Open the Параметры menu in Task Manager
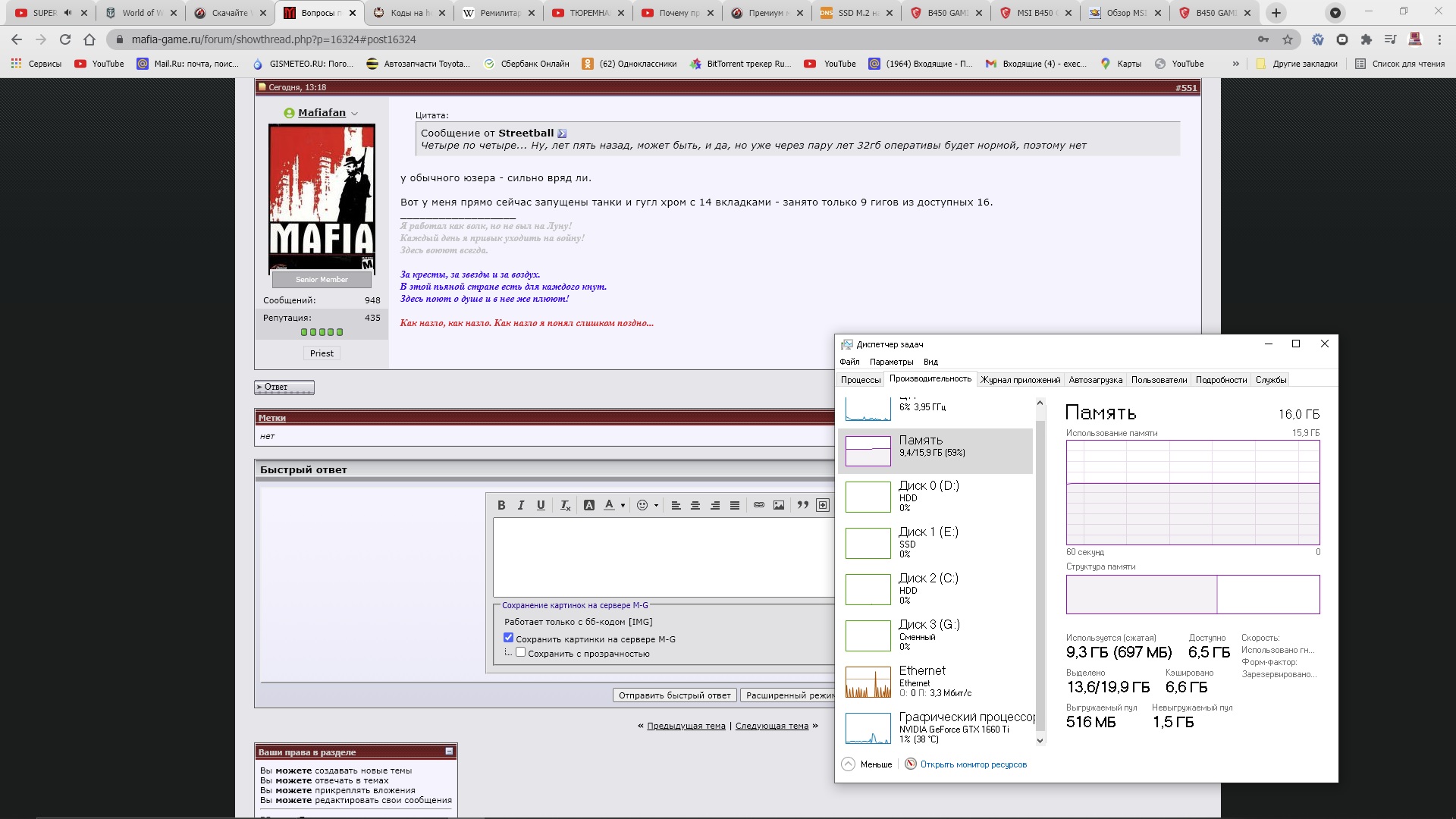1456x819 pixels. click(x=891, y=362)
